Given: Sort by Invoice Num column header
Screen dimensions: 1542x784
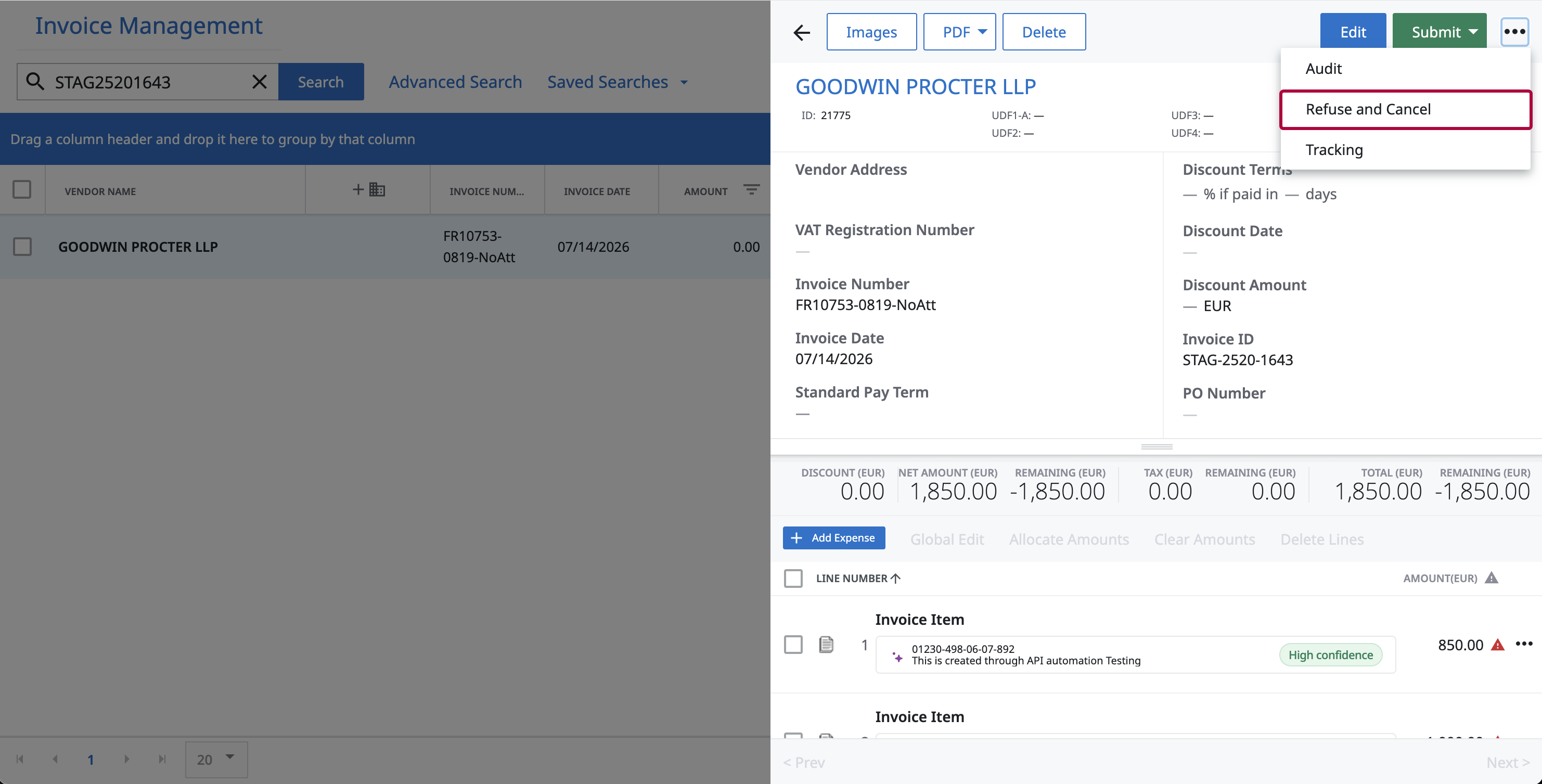Looking at the screenshot, I should [486, 191].
